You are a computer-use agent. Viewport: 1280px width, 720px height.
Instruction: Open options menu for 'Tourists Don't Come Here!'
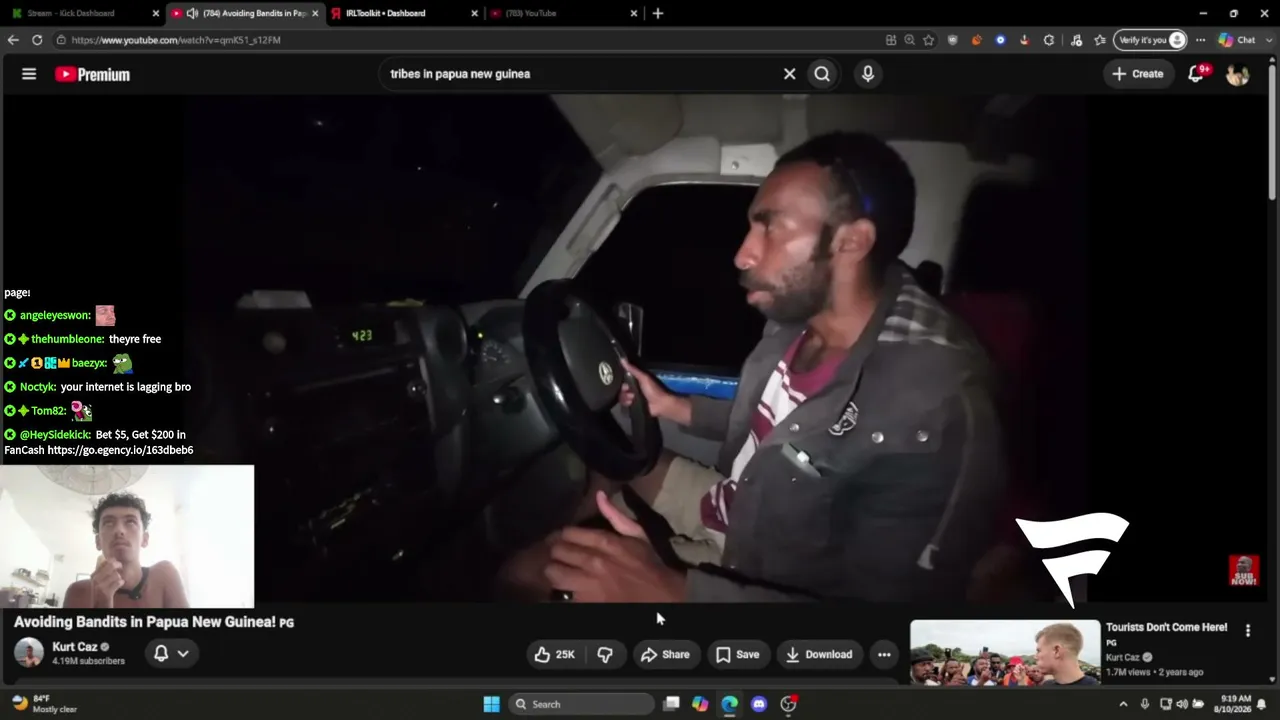point(1247,630)
